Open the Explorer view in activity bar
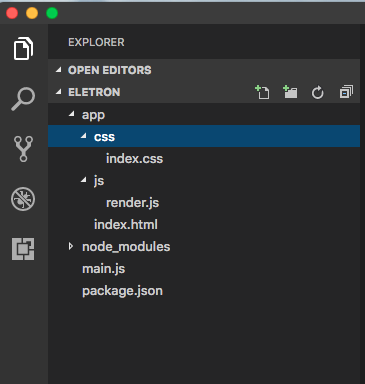The image size is (365, 384). point(23,49)
